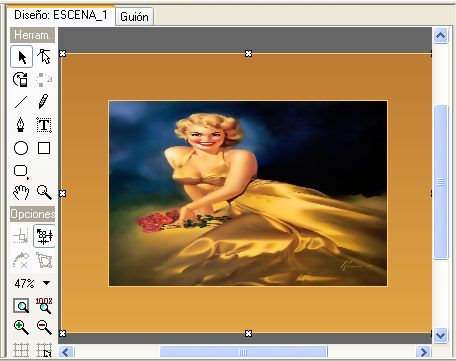Click the bottom-center selection handle
This screenshot has width=456, height=361.
click(248, 333)
